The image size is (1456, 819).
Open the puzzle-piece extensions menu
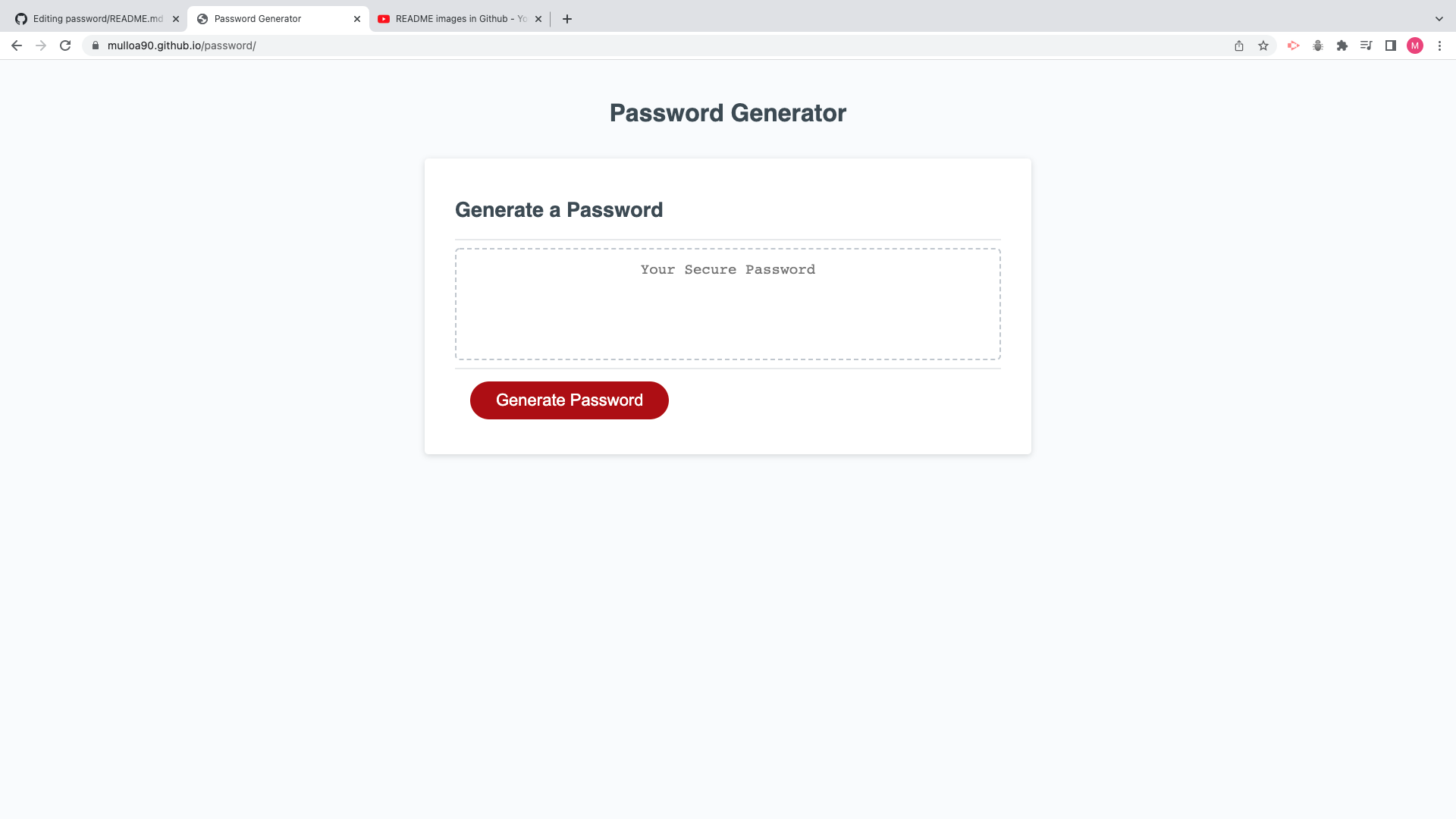(x=1342, y=45)
